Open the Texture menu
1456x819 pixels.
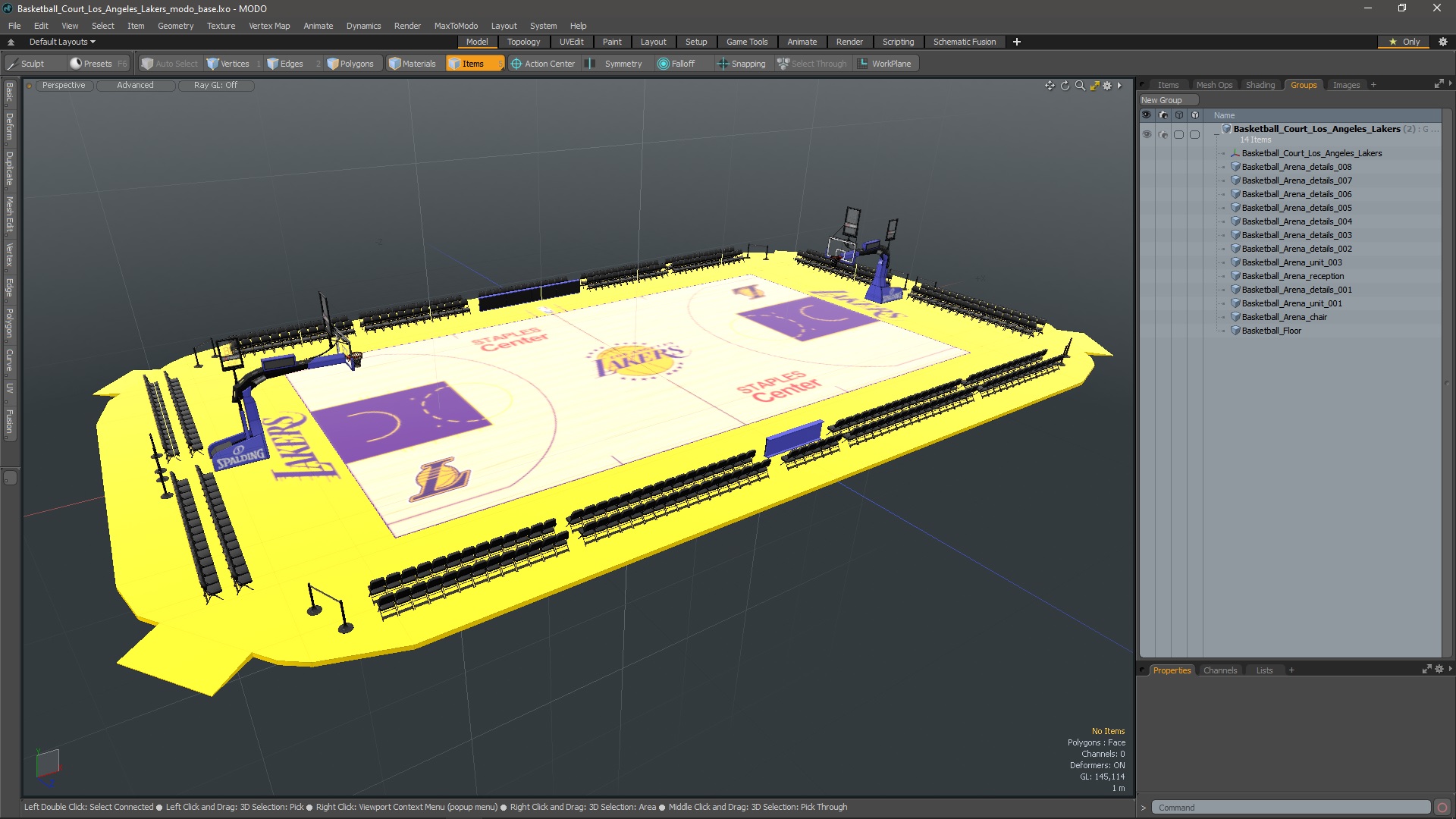221,26
